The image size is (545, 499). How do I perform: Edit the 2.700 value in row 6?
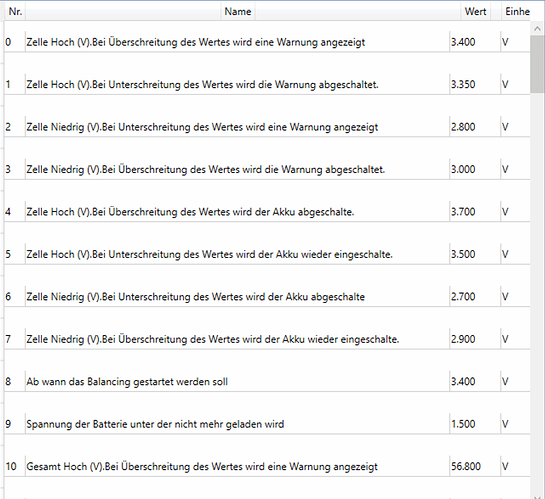[x=475, y=296]
